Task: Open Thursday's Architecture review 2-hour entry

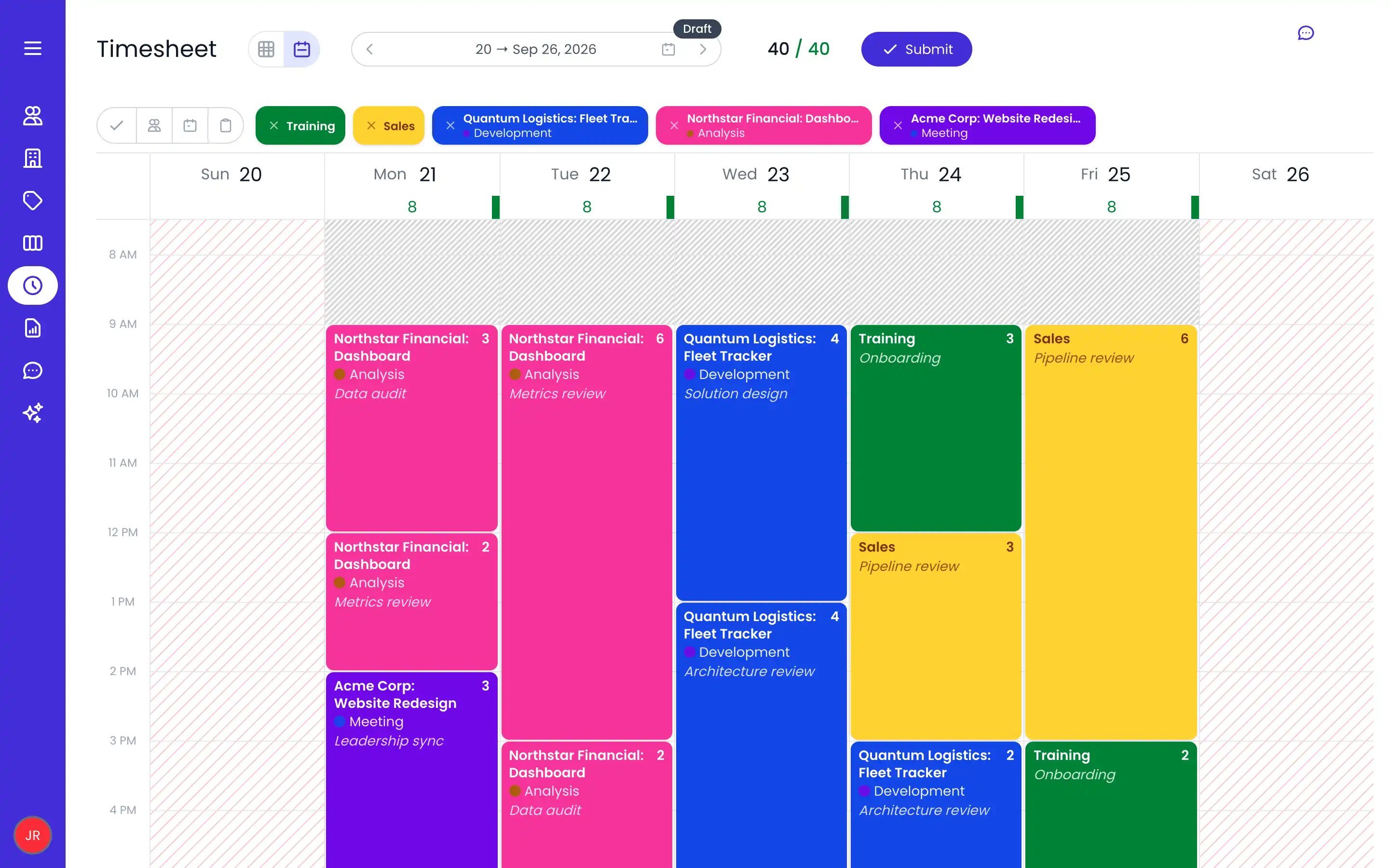Action: pyautogui.click(x=936, y=805)
